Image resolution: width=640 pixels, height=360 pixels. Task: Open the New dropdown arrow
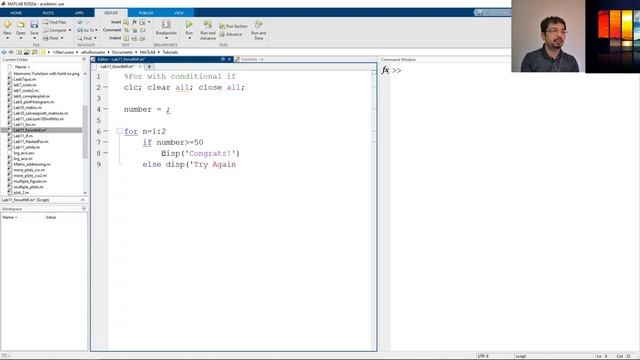(7, 38)
